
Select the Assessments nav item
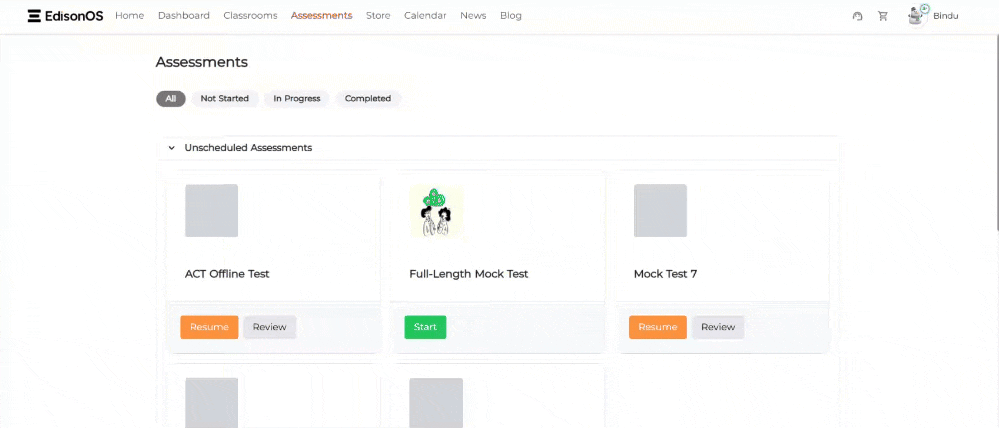coord(321,16)
